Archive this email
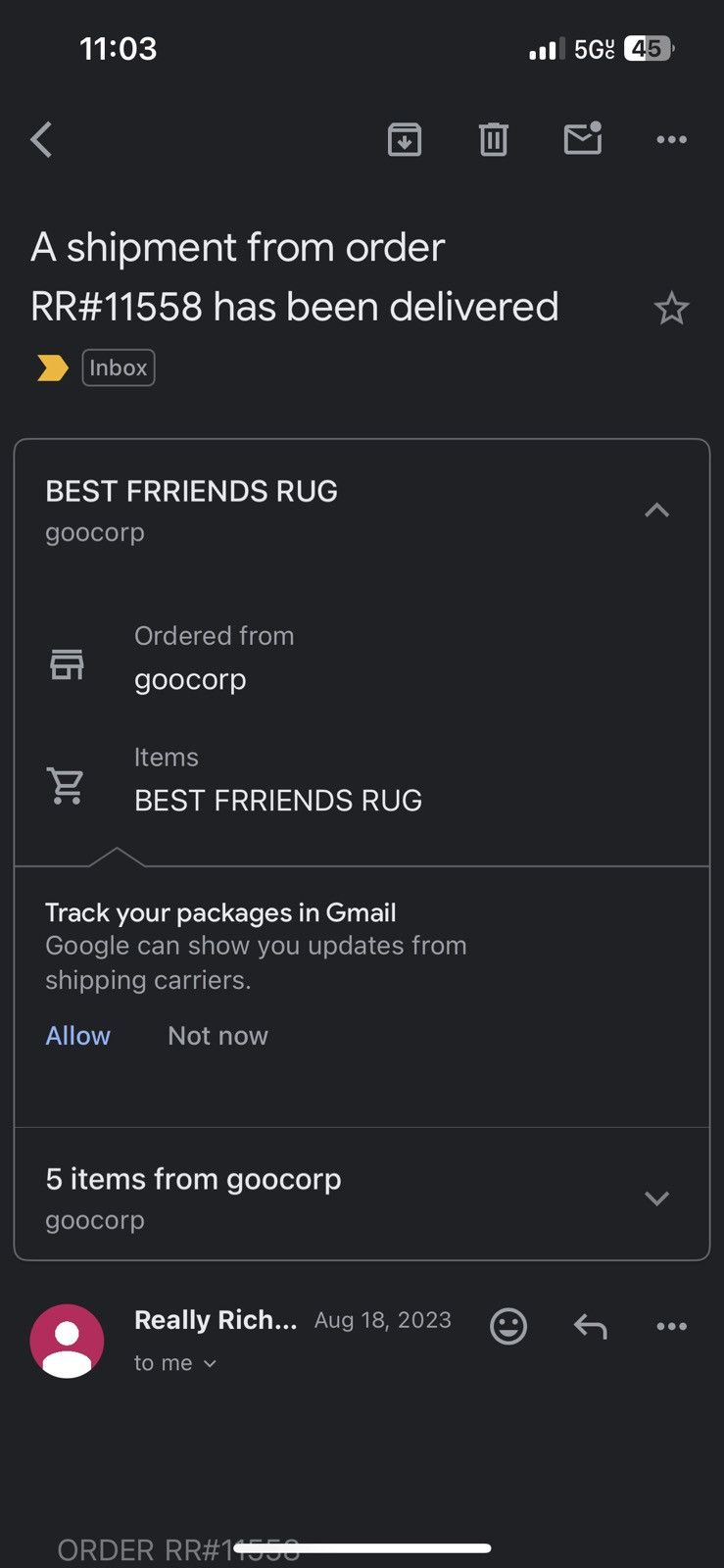Viewport: 724px width, 1568px height. (x=405, y=139)
